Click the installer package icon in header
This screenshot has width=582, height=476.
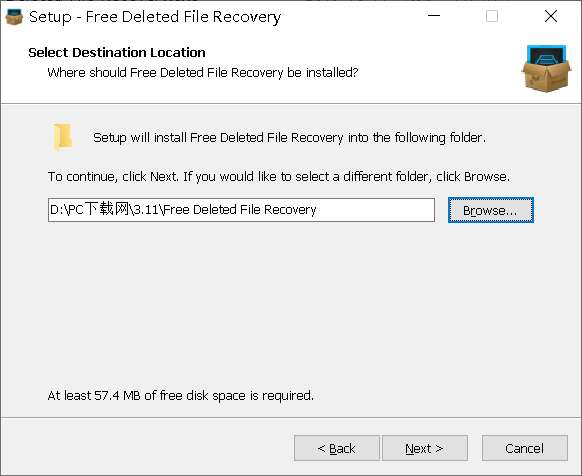[x=546, y=68]
